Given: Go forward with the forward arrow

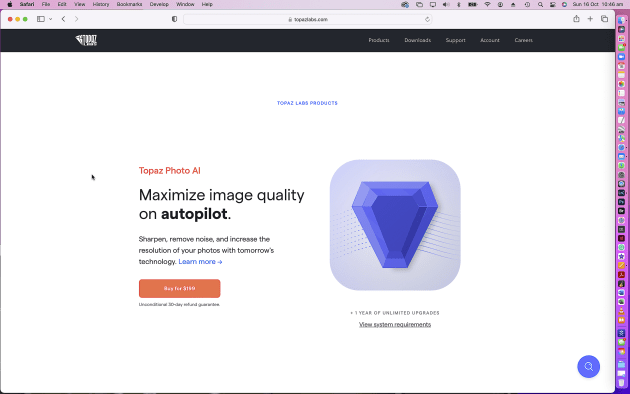Looking at the screenshot, I should click(76, 19).
